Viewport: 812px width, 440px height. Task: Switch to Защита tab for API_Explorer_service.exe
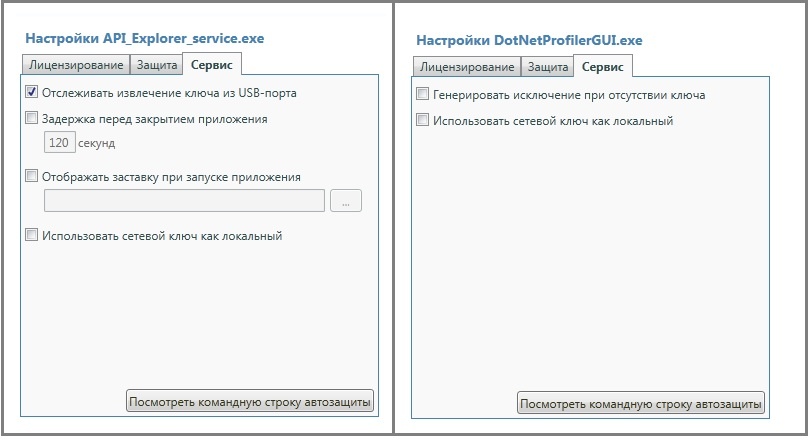(156, 65)
